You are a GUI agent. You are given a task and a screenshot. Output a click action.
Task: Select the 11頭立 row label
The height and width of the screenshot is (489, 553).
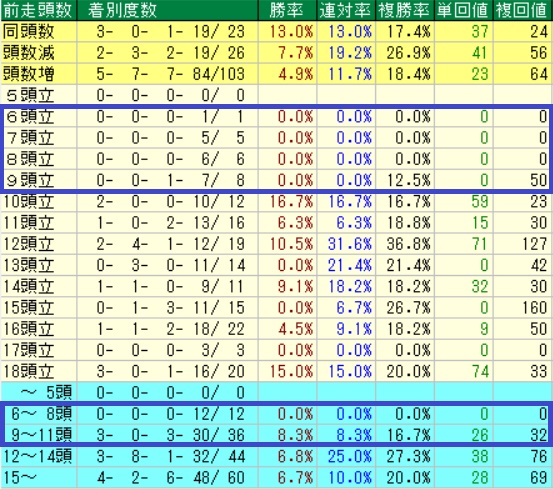[x=29, y=223]
